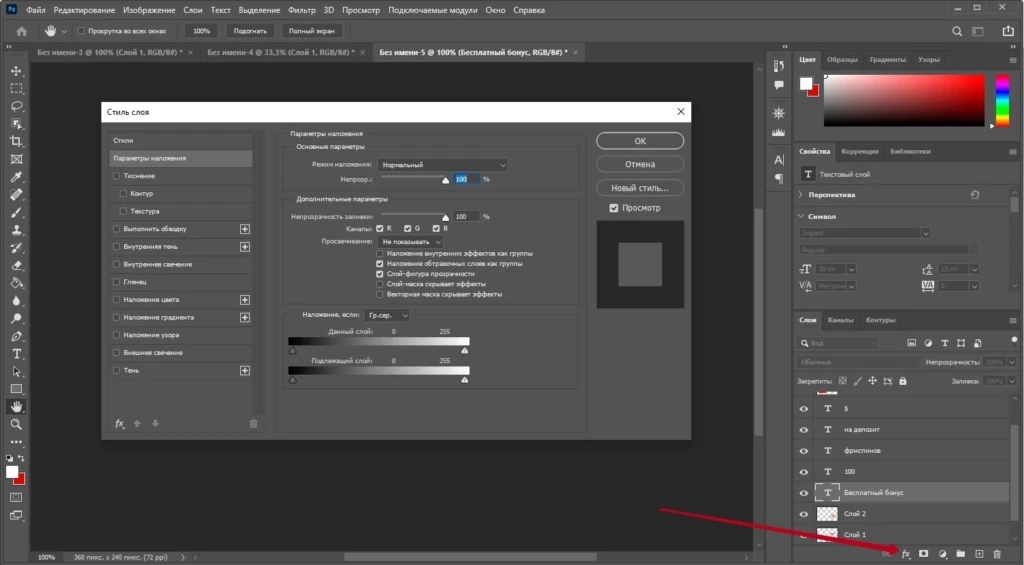Screen dimensions: 1024x565
Task: Click the Непрозр. opacity slider handle
Action: point(445,180)
